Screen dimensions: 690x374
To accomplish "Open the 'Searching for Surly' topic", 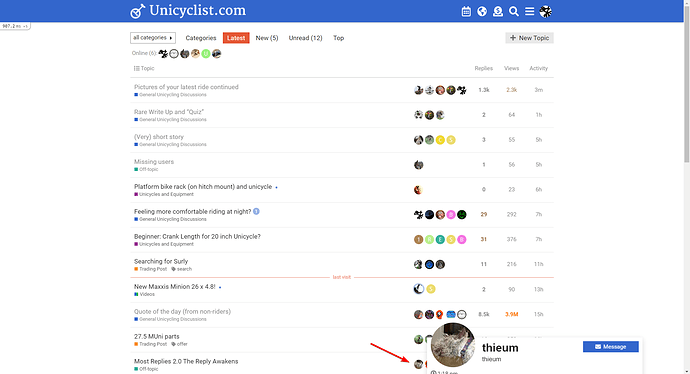I will coord(161,261).
